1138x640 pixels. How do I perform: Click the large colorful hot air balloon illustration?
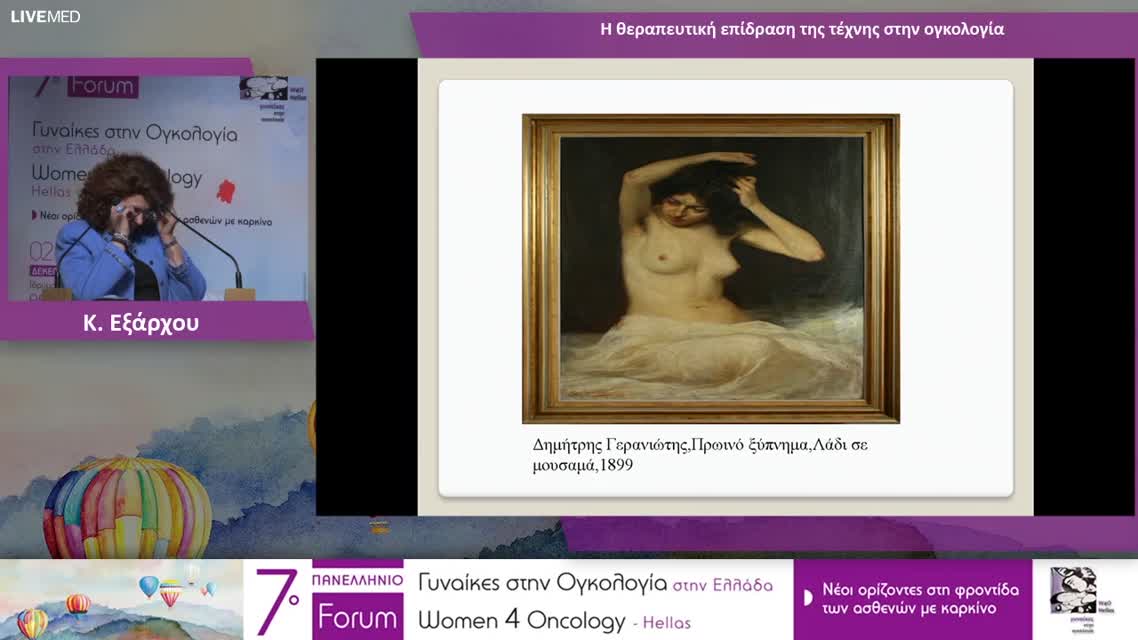pos(127,507)
